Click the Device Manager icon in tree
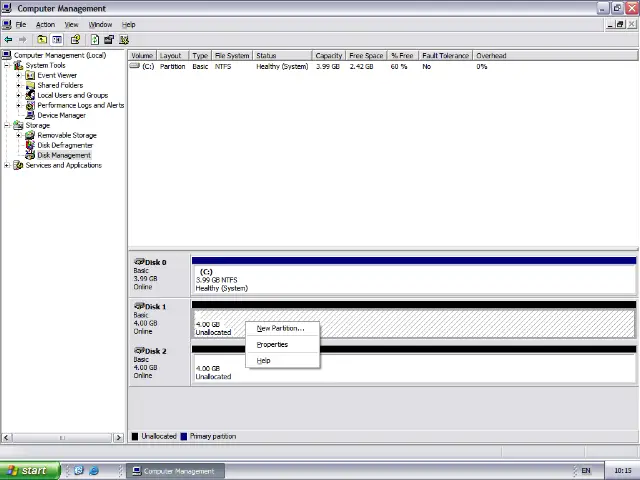Image resolution: width=640 pixels, height=480 pixels. 30,115
